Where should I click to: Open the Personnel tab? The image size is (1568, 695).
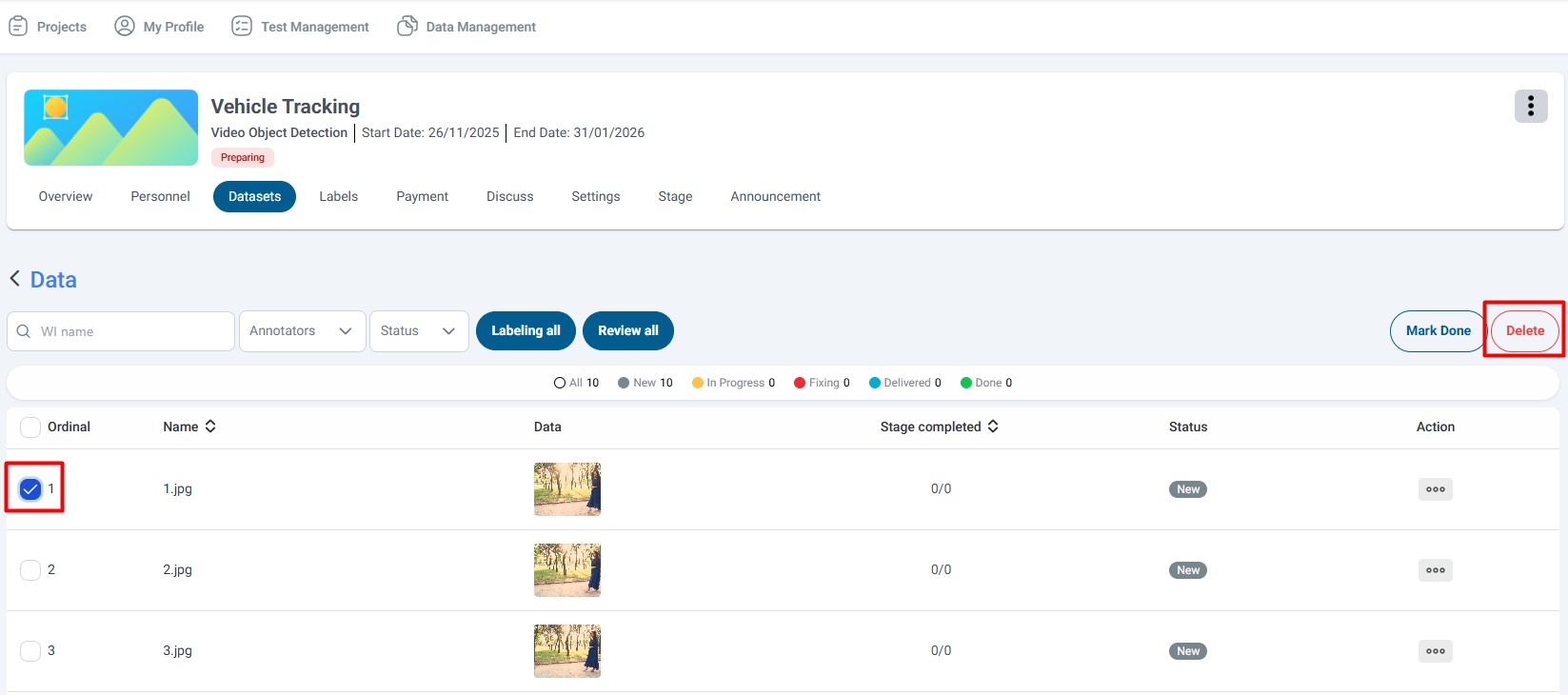[160, 197]
